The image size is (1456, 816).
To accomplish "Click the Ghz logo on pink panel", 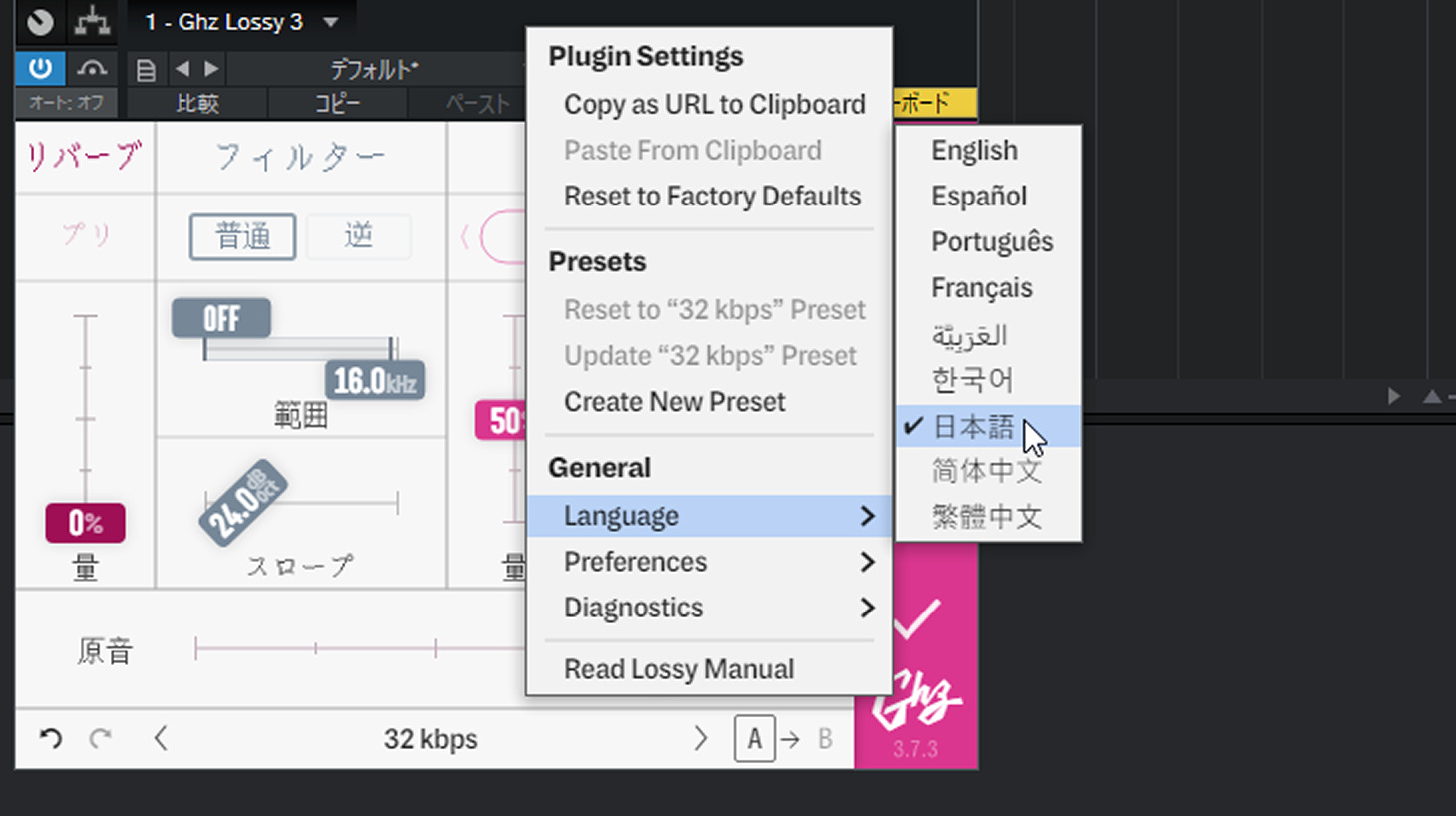I will tap(917, 699).
